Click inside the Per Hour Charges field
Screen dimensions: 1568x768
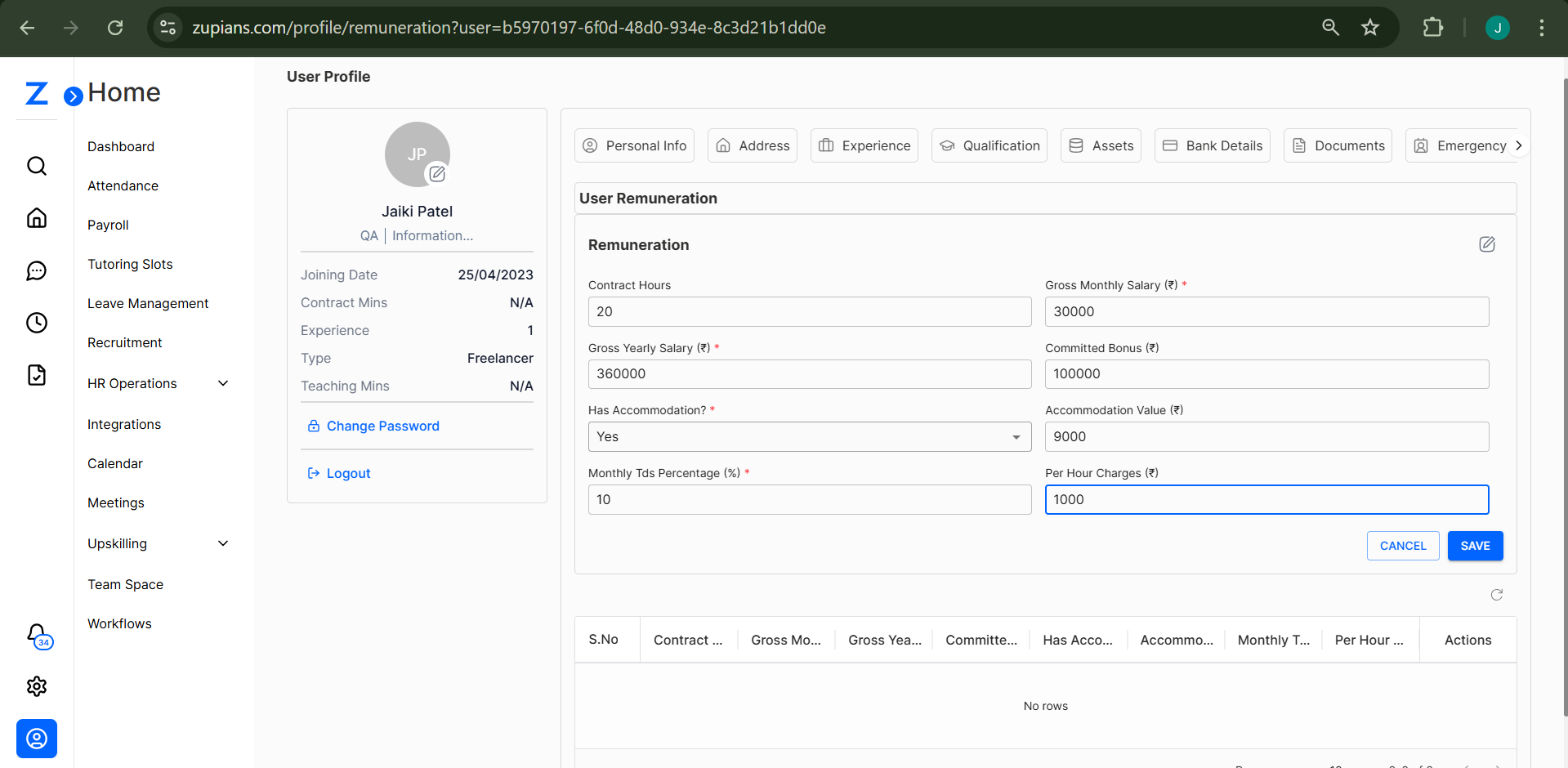1266,499
